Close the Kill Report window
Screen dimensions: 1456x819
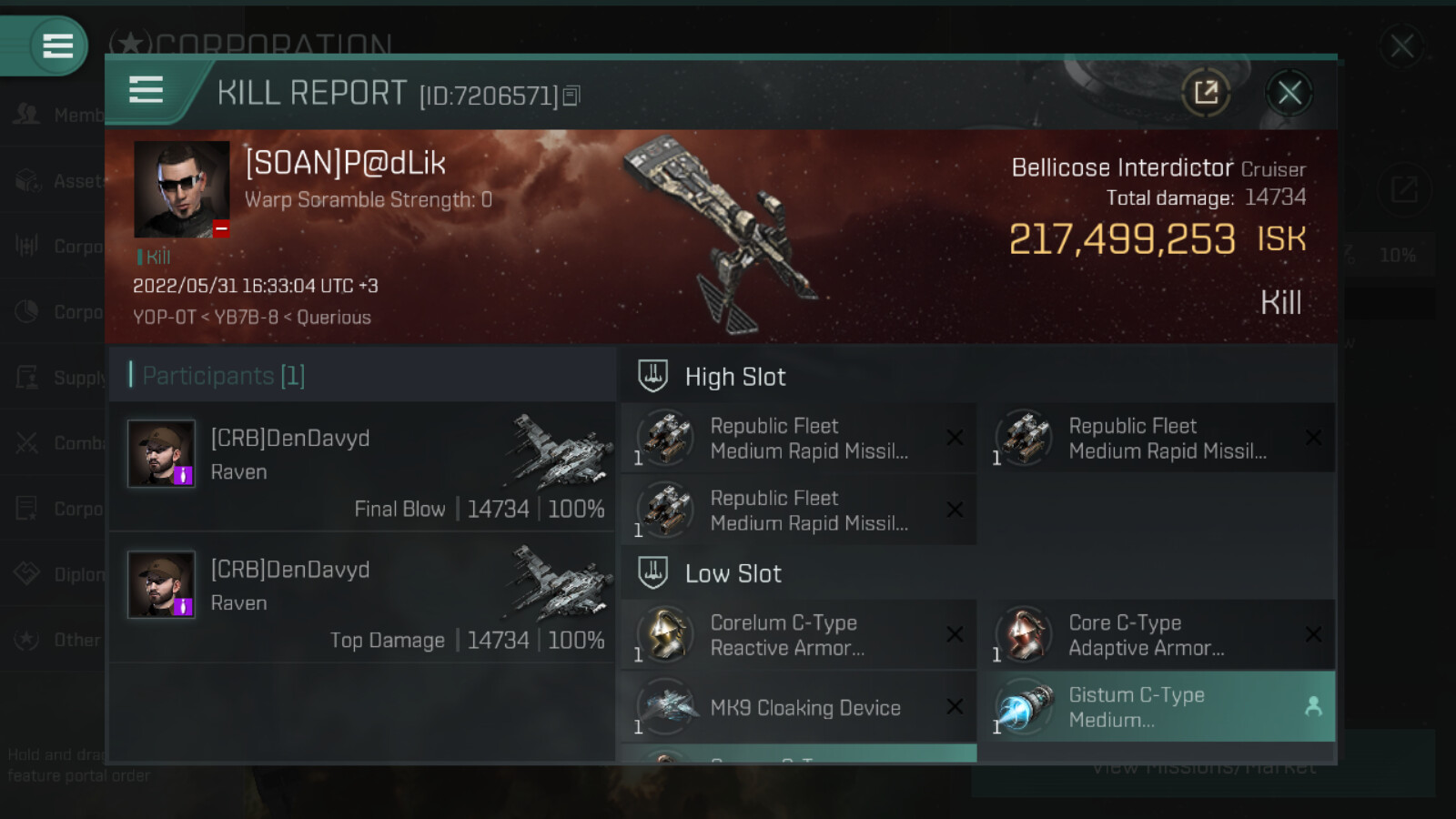tap(1289, 92)
